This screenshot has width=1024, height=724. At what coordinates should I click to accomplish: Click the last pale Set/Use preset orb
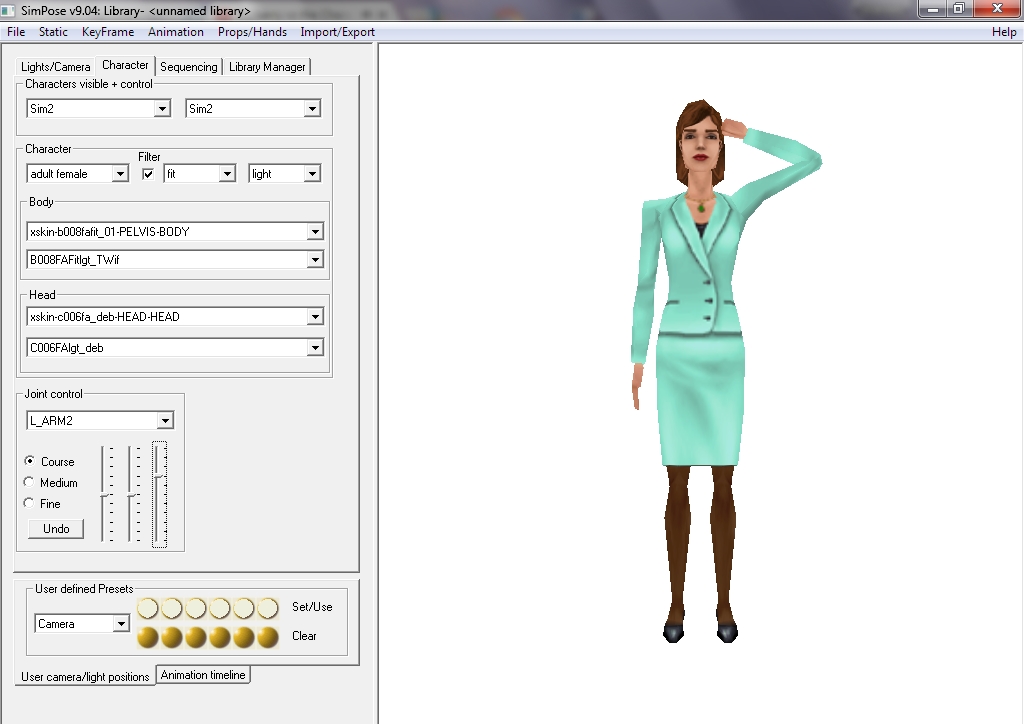[x=268, y=608]
